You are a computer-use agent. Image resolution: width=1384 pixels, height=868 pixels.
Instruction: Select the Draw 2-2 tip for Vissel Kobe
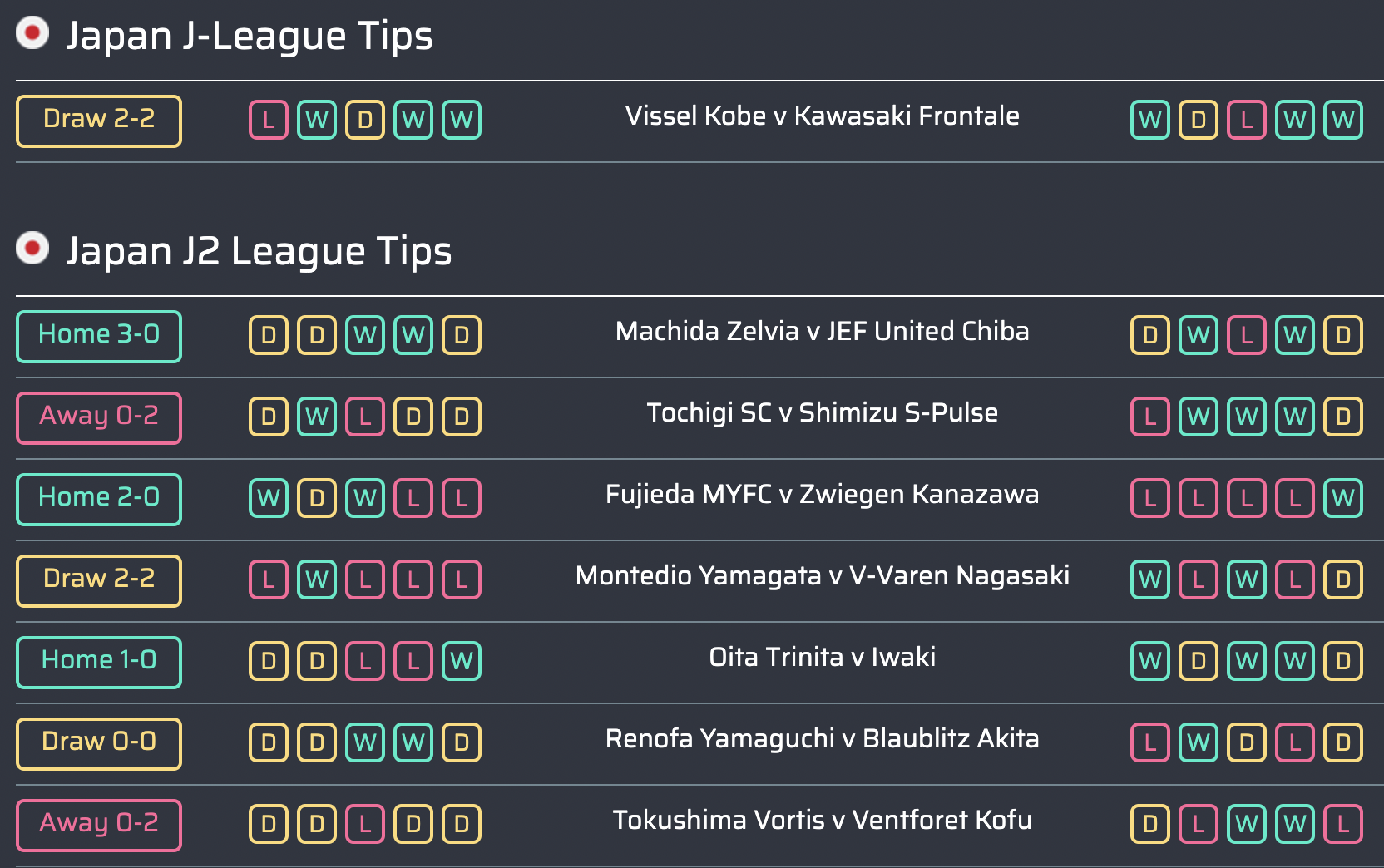99,121
